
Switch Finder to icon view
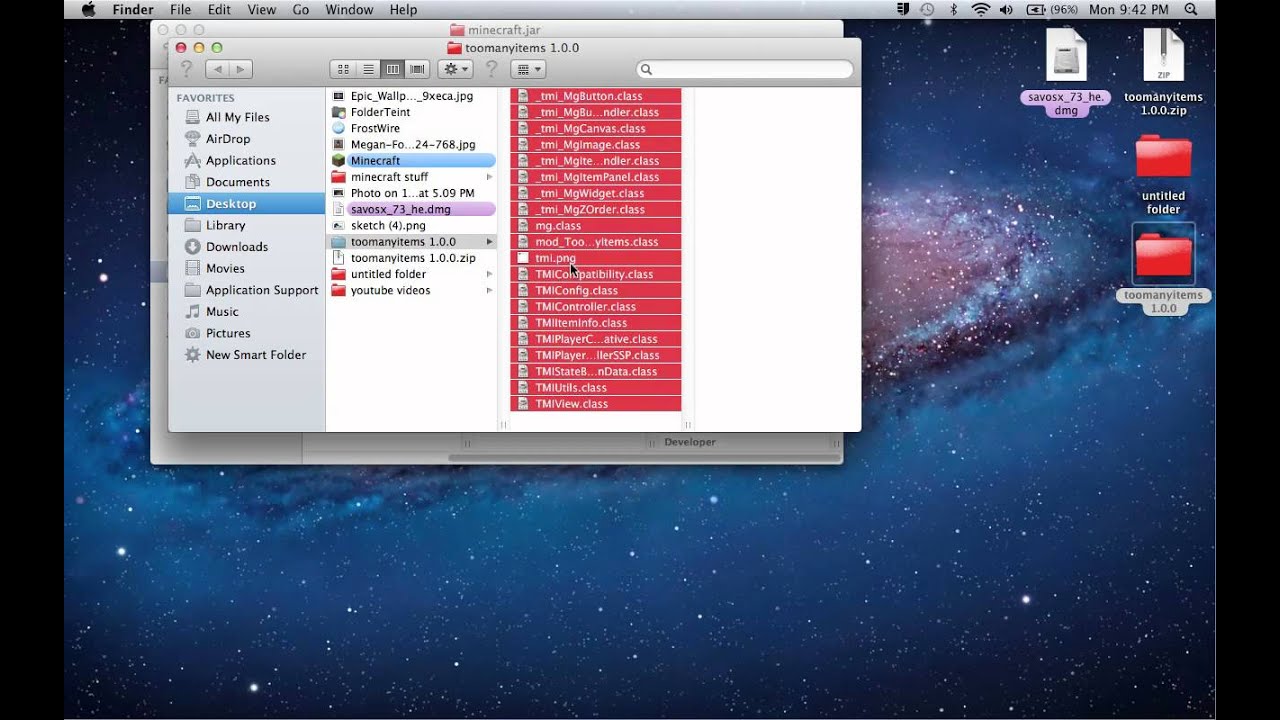[x=343, y=69]
